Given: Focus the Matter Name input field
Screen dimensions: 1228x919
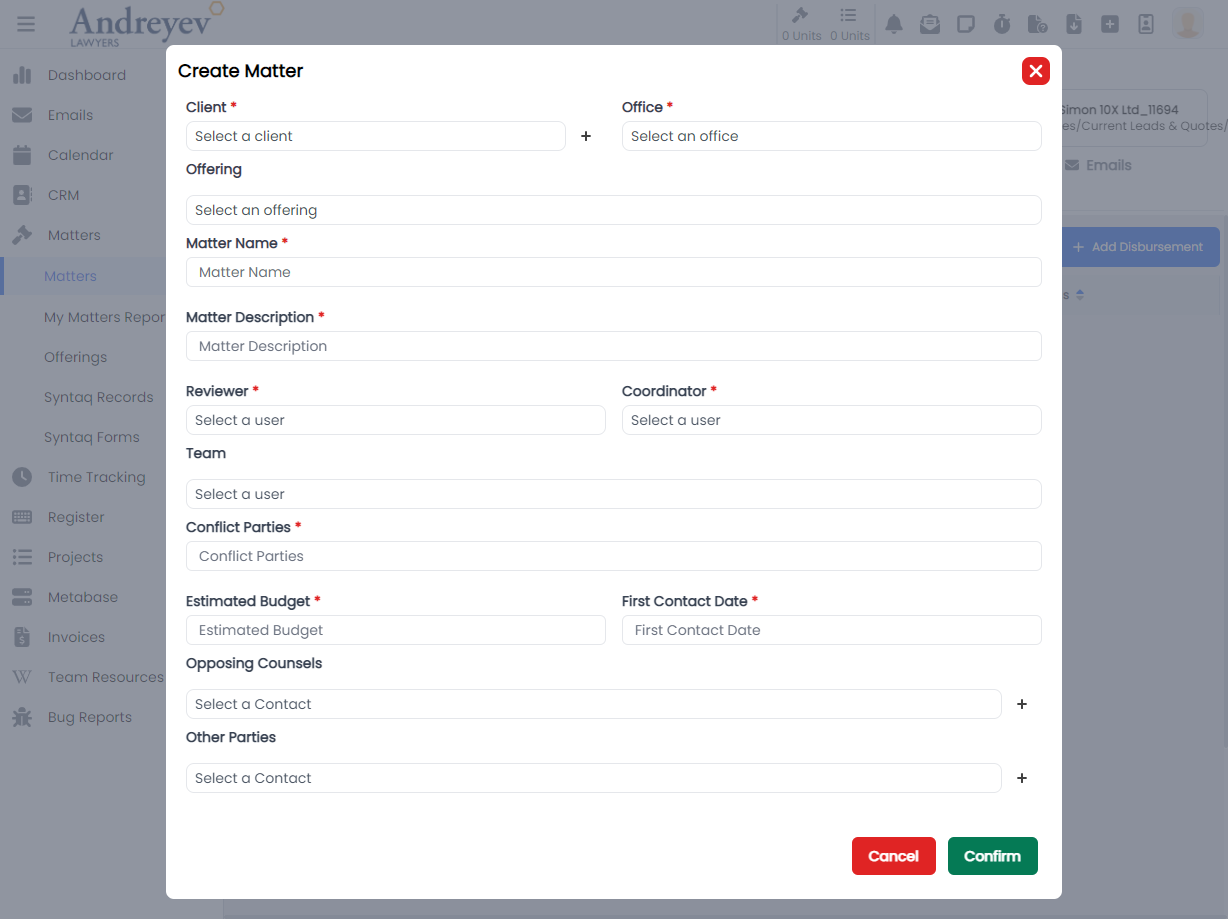Looking at the screenshot, I should coord(613,272).
